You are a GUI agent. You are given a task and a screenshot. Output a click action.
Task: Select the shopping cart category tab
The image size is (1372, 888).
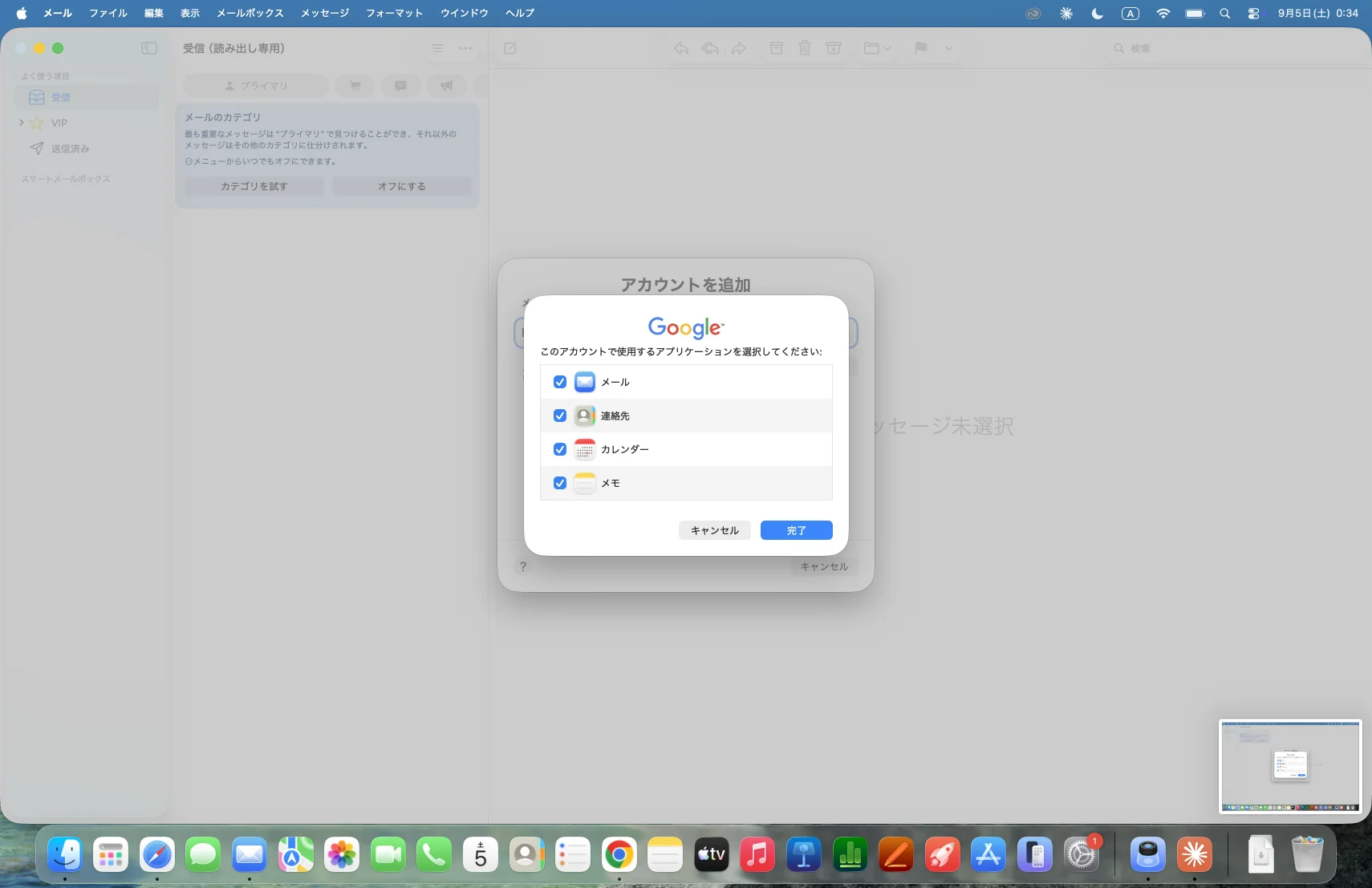point(355,85)
